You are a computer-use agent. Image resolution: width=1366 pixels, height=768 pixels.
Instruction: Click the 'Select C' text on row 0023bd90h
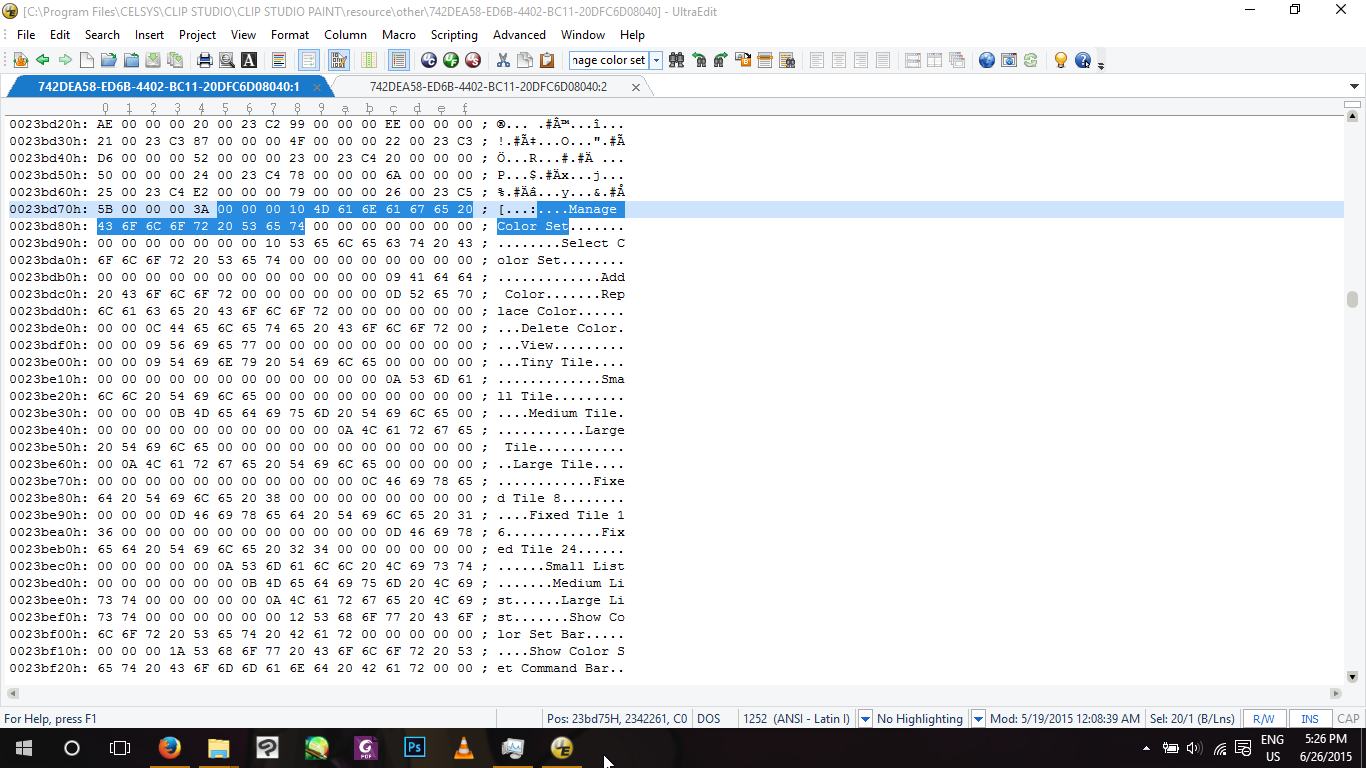[593, 243]
